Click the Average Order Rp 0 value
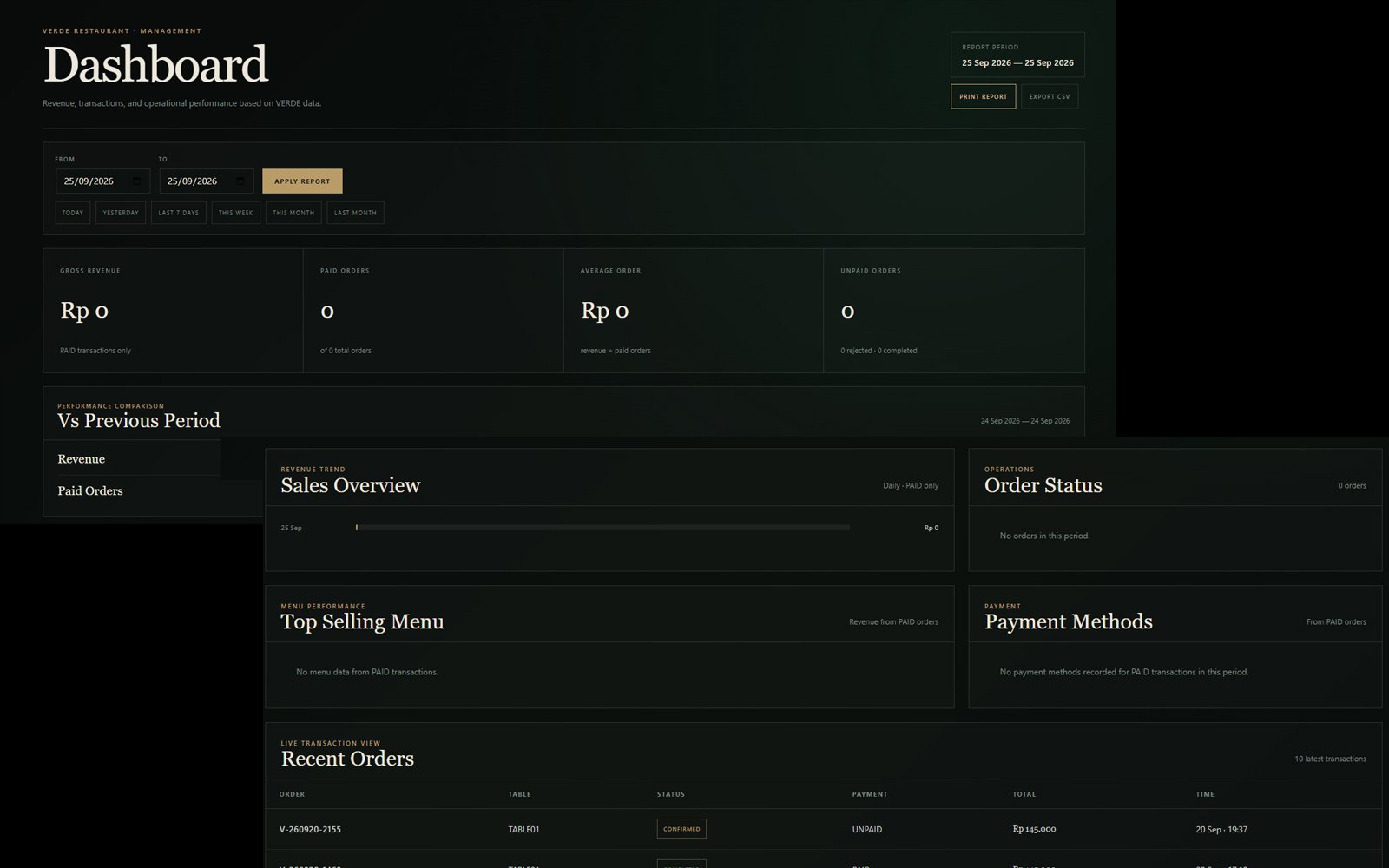 tap(605, 311)
